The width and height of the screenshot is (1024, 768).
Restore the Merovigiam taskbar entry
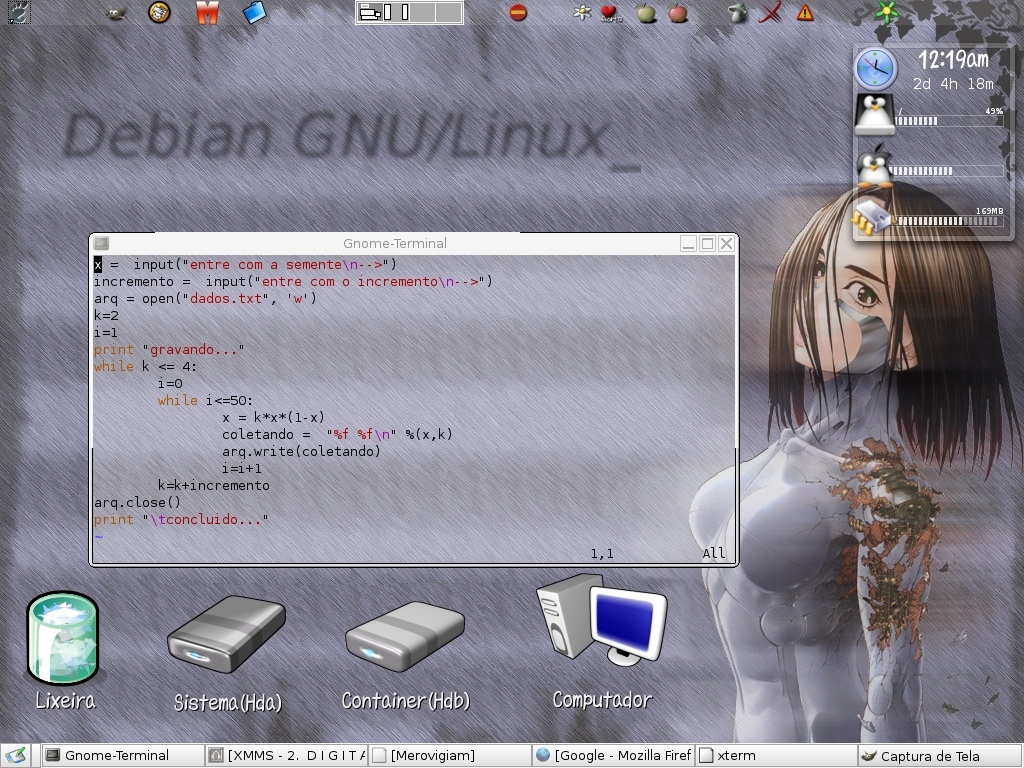tap(449, 756)
